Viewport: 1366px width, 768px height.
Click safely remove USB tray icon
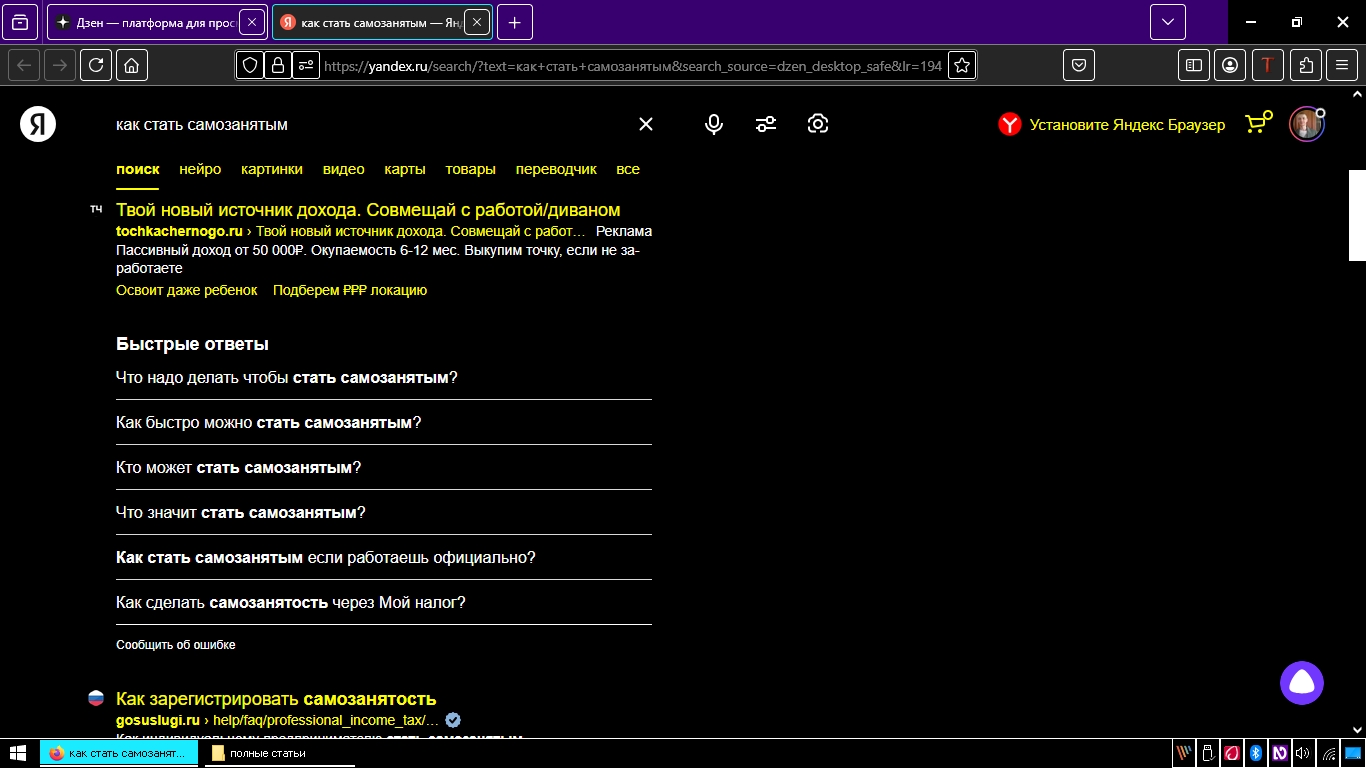1208,753
